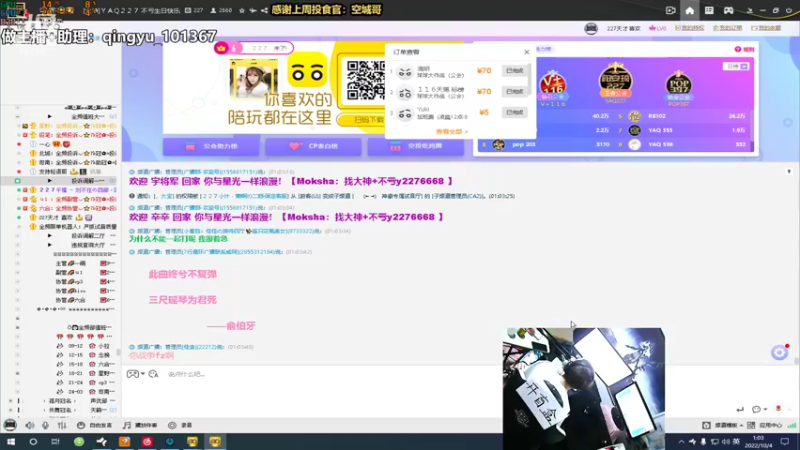Open 查看全部 link in order popup
Viewport: 800px width, 450px height.
(452, 132)
